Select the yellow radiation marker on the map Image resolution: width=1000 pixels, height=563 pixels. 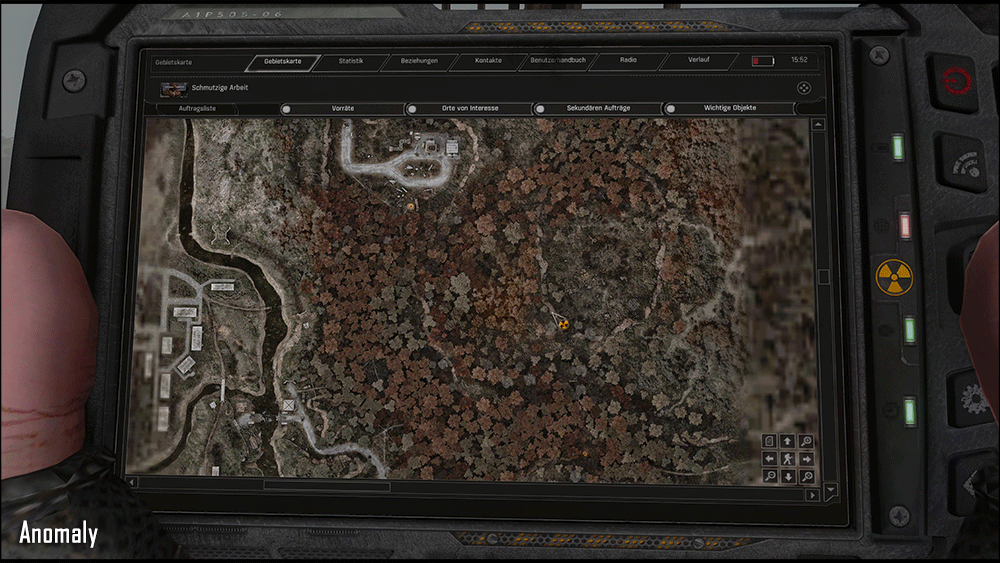(562, 324)
